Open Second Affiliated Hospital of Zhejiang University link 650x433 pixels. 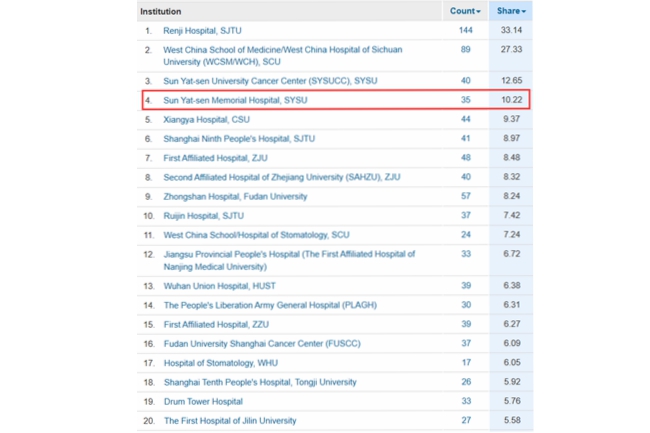[x=282, y=177]
